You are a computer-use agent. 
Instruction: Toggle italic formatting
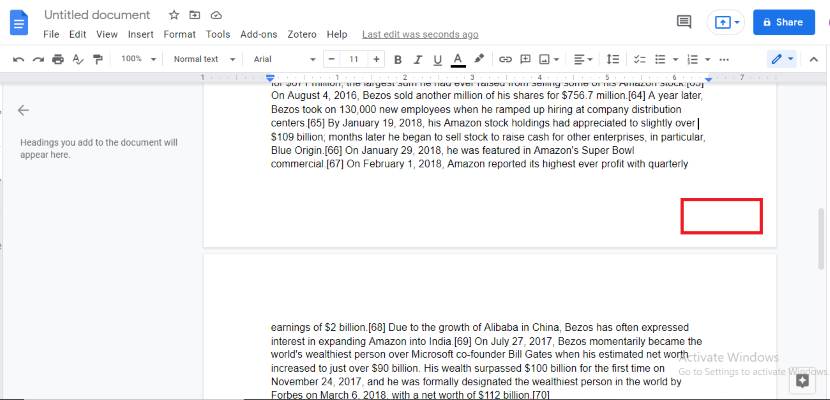coord(418,59)
